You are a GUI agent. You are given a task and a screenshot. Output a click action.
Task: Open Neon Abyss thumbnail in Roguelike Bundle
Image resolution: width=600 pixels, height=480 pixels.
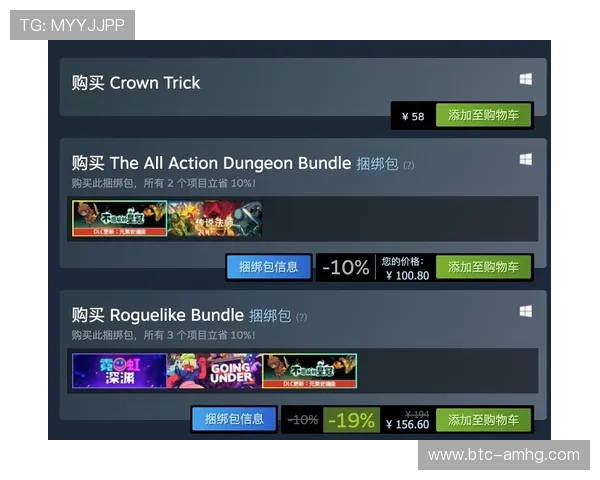point(119,371)
